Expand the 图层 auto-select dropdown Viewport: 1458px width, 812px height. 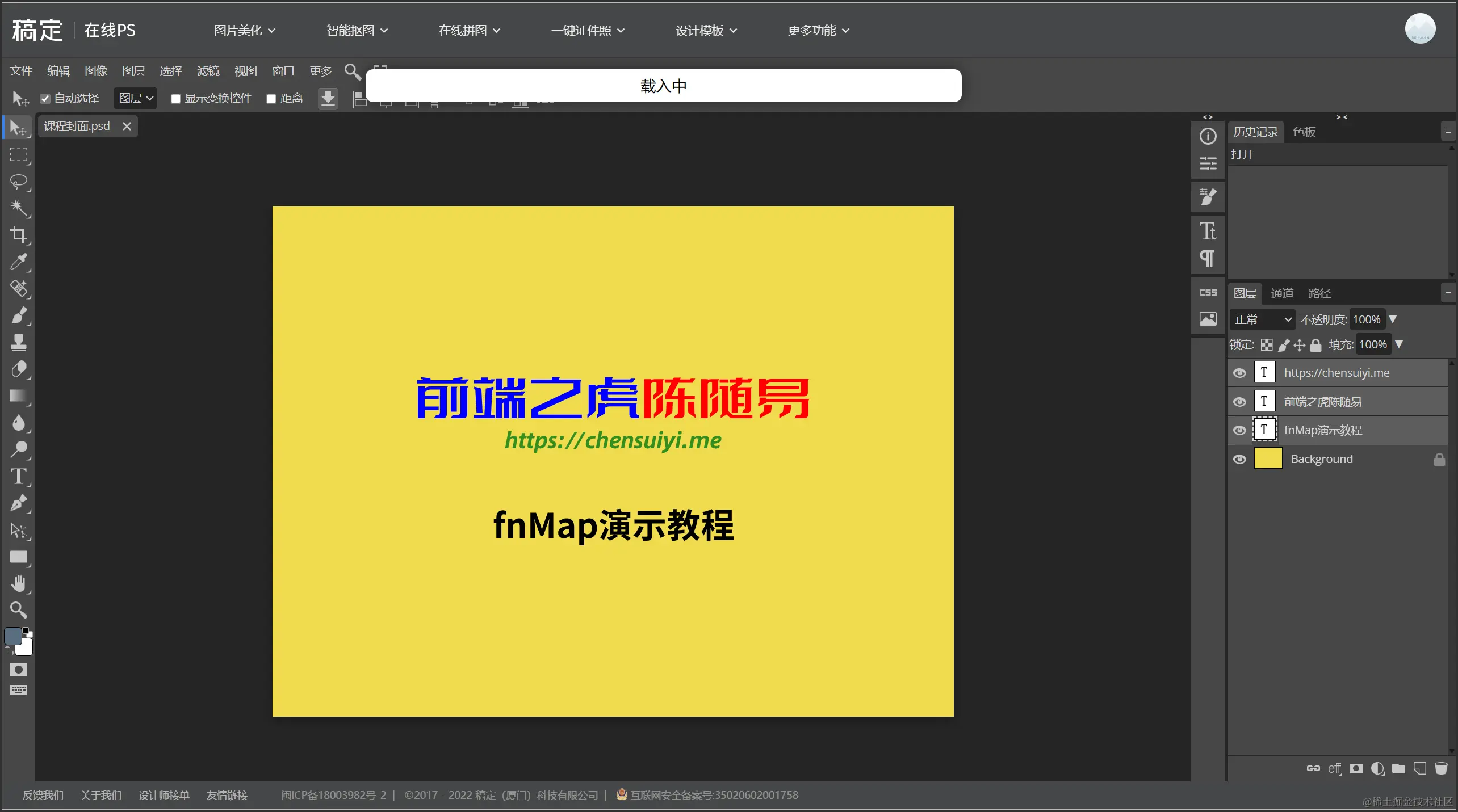coord(136,98)
